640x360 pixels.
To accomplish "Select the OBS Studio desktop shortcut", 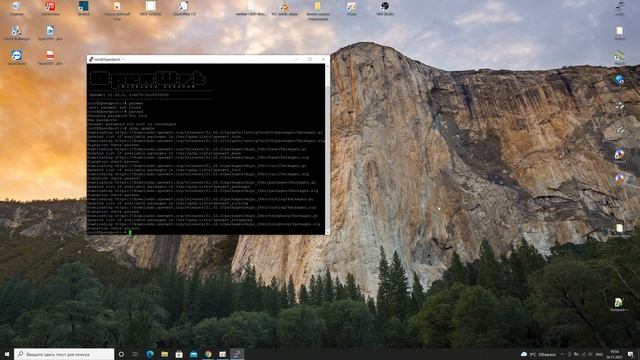I will [385, 8].
